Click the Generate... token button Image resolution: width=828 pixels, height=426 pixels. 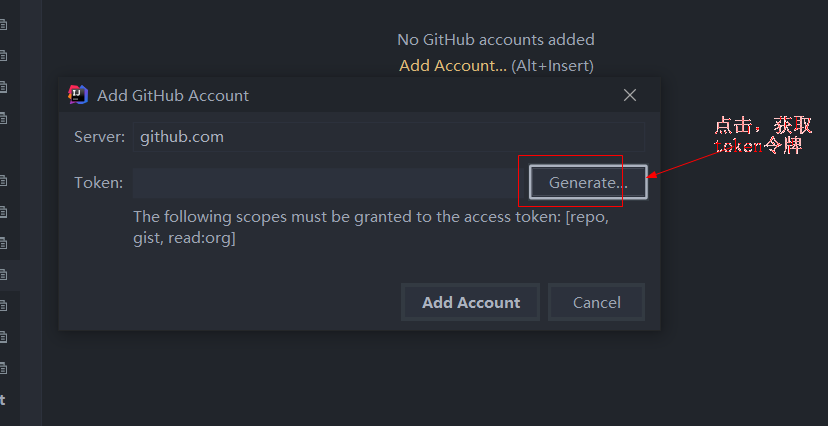(x=588, y=183)
